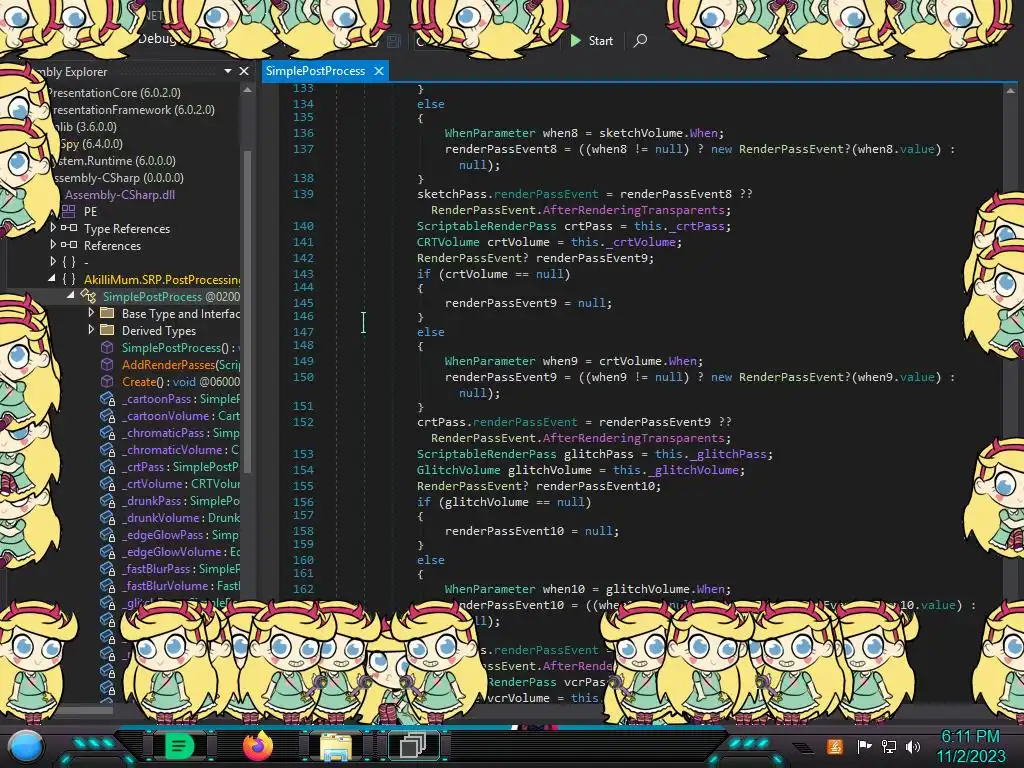Image resolution: width=1024 pixels, height=768 pixels.
Task: Launch Firefox from the taskbar
Action: tap(257, 745)
